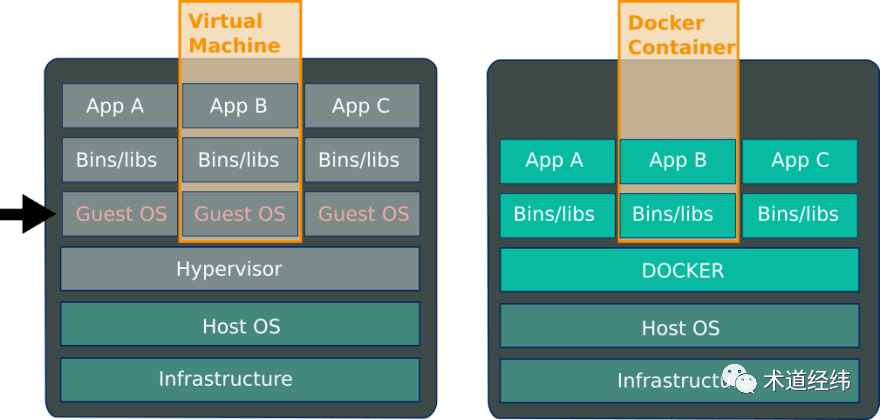Click the App C box in the VM diagram
Screen dimensions: 880x420
(x=362, y=106)
